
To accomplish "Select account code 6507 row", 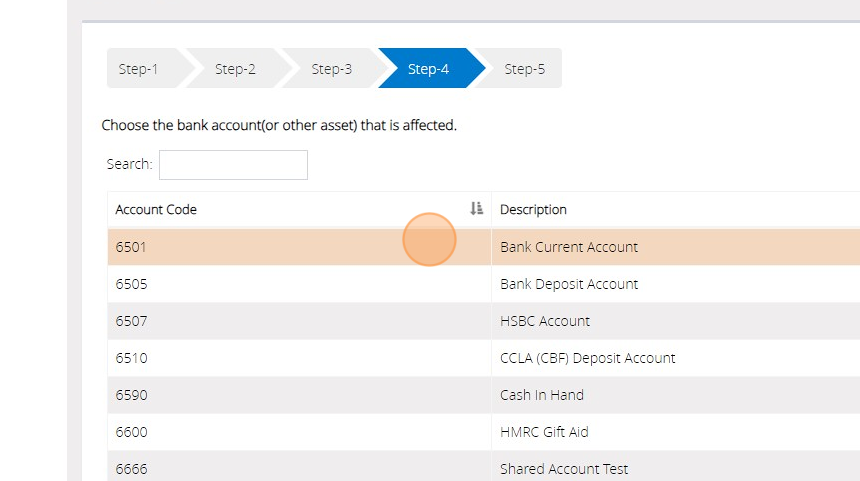I will point(131,321).
